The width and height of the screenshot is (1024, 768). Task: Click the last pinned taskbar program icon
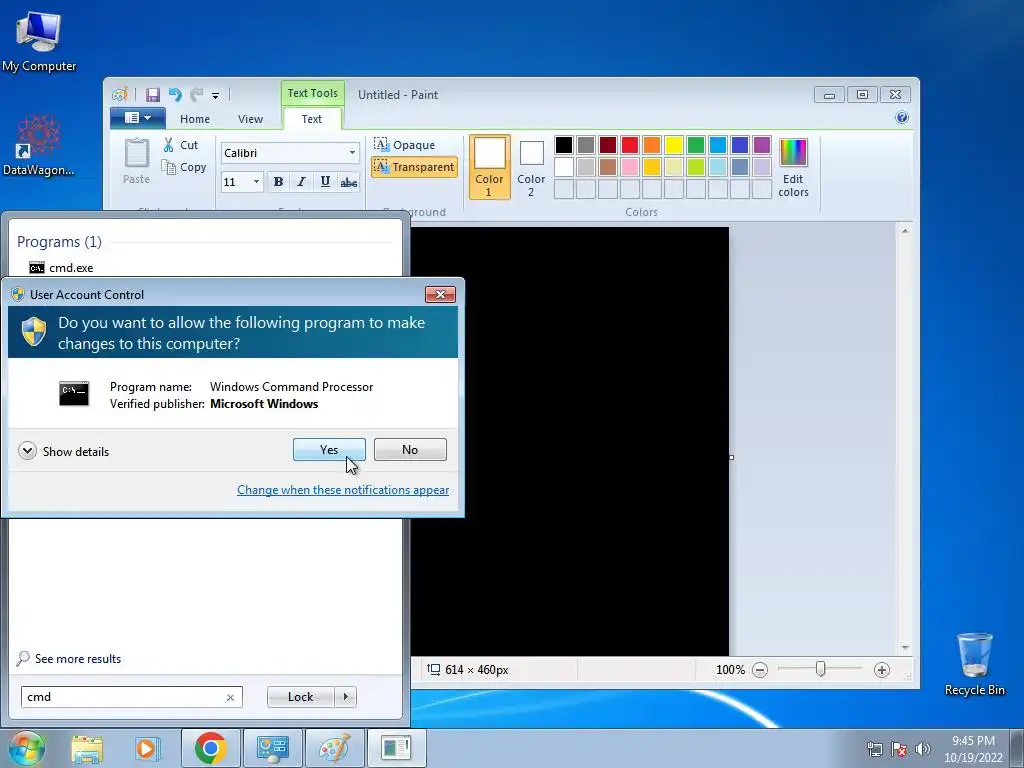click(396, 748)
